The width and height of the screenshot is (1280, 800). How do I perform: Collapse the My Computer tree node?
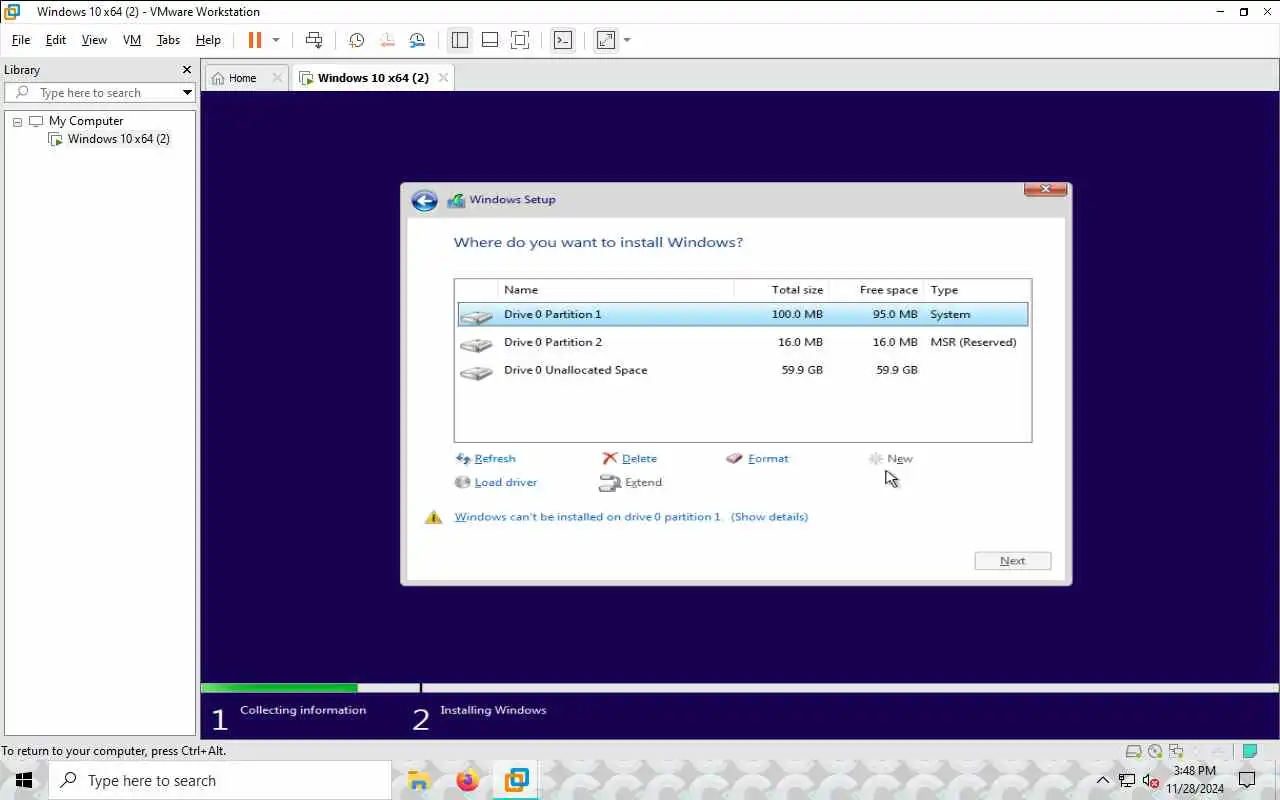(17, 121)
